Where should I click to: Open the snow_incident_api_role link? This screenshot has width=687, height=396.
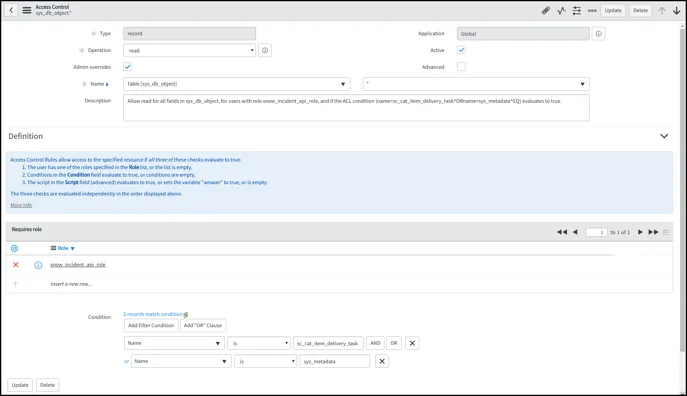click(78, 265)
